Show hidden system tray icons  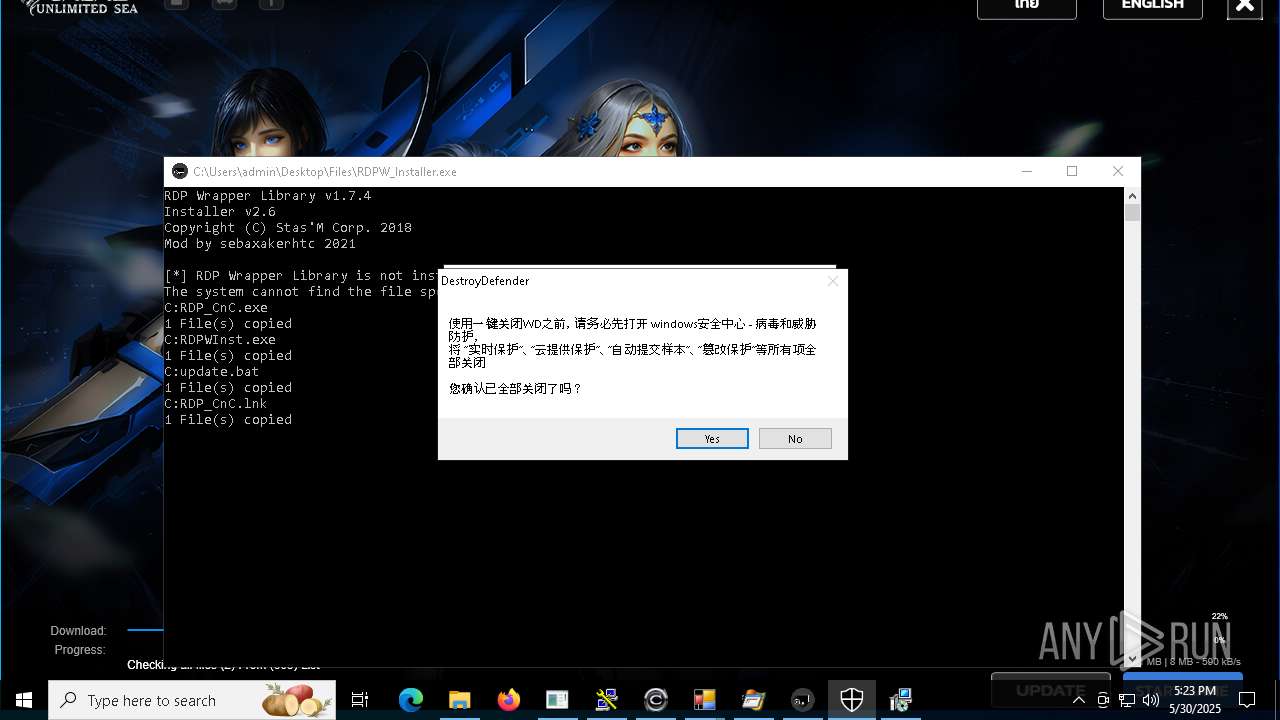[x=1078, y=700]
